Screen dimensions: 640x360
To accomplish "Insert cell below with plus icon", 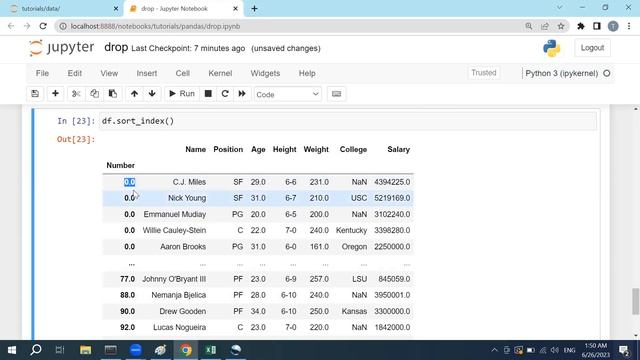I will click(x=55, y=94).
